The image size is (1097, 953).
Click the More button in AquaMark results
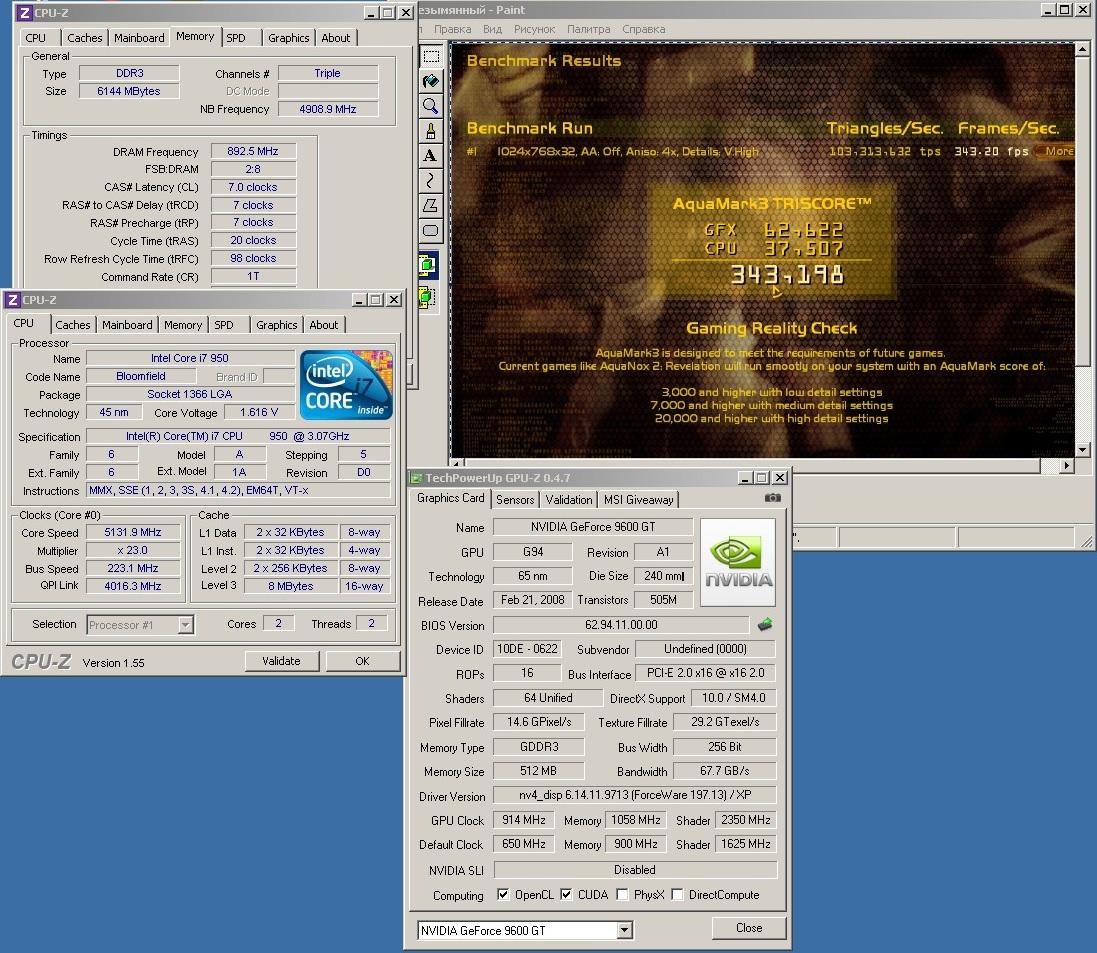coord(1057,151)
